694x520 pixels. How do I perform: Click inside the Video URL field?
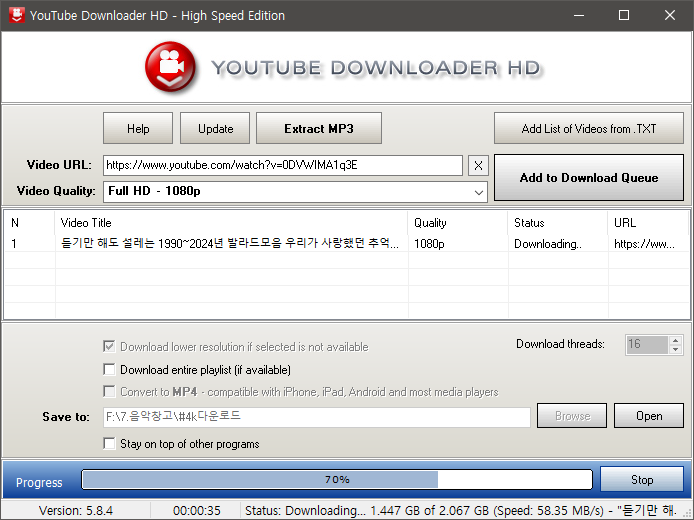click(x=283, y=166)
